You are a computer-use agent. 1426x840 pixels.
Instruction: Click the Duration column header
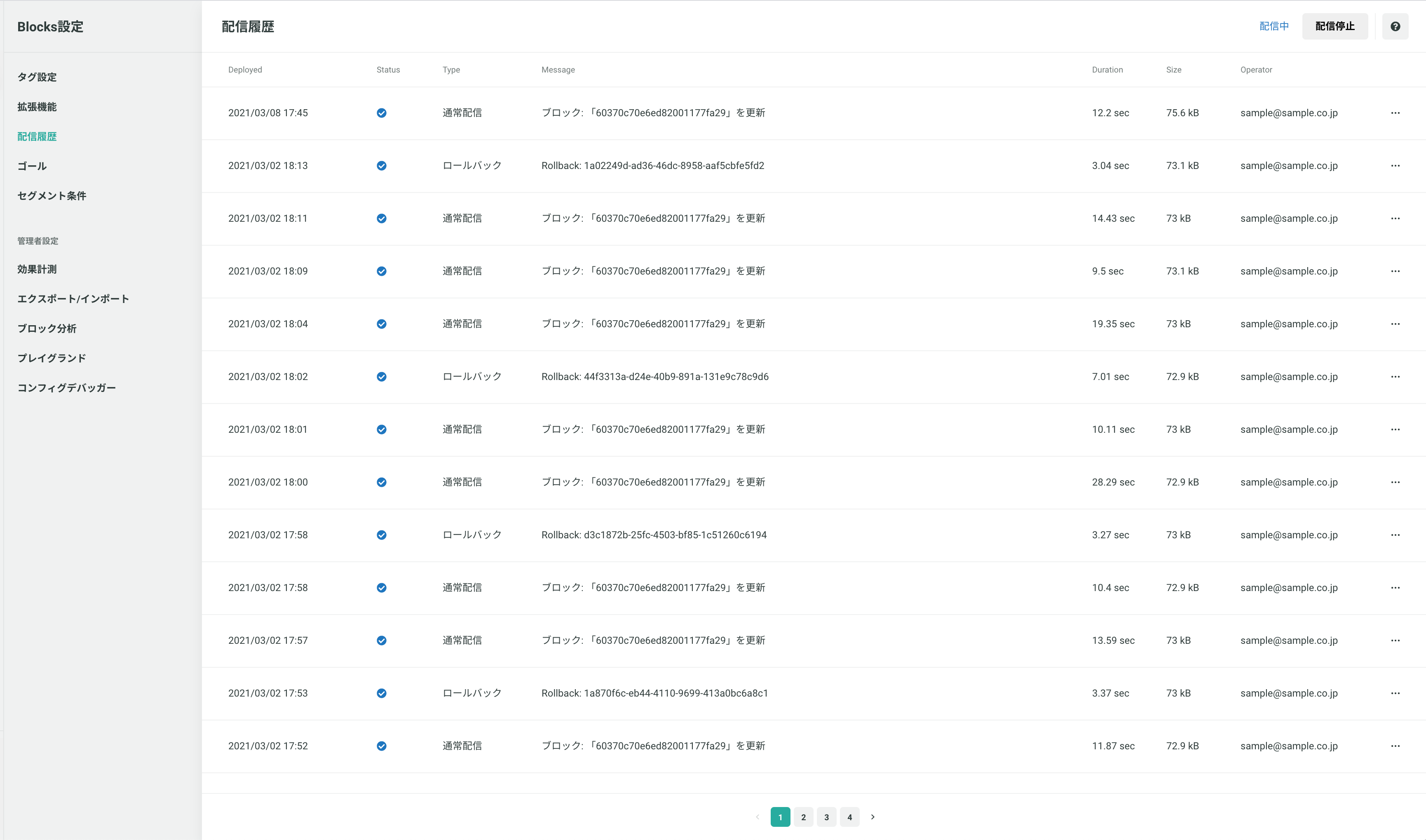pyautogui.click(x=1107, y=70)
